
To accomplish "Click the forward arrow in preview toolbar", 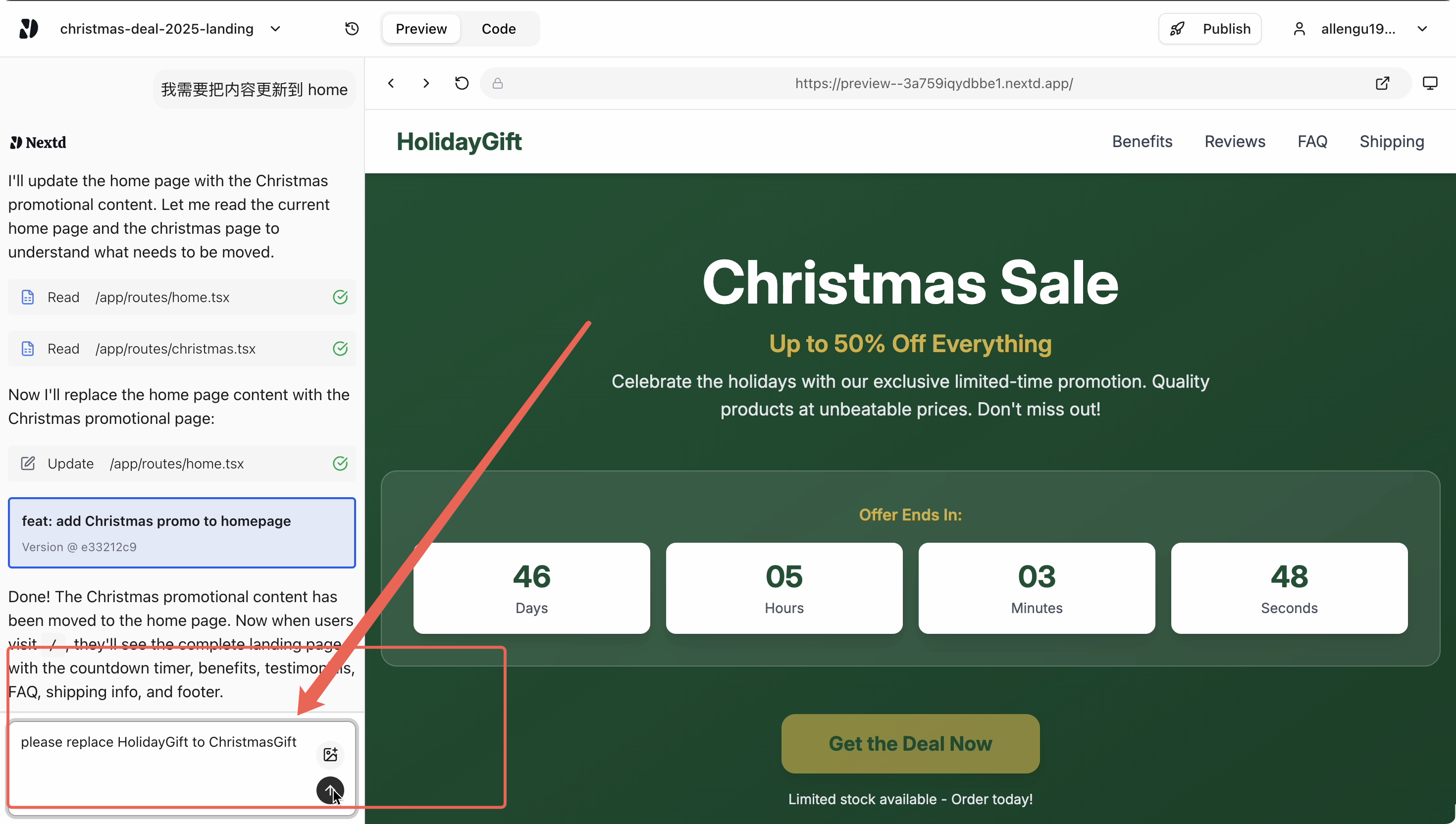I will pyautogui.click(x=426, y=83).
